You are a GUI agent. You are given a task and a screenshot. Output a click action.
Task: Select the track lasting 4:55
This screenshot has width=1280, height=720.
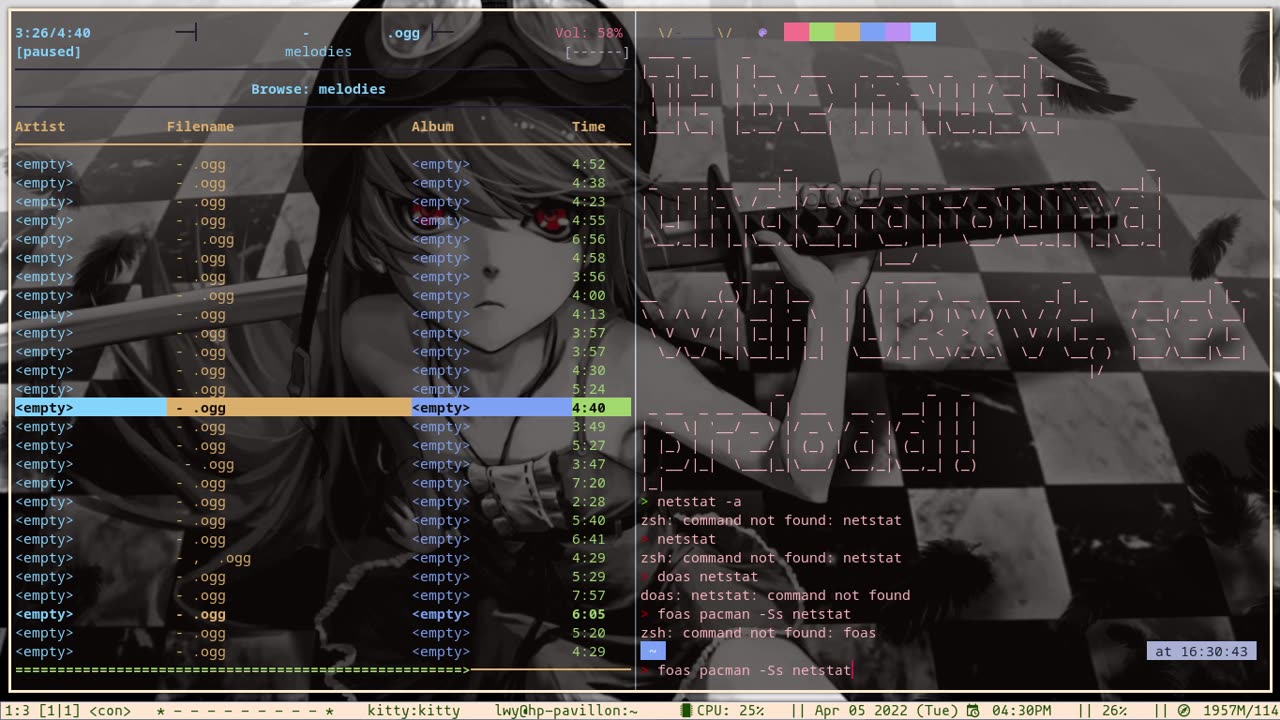323,221
